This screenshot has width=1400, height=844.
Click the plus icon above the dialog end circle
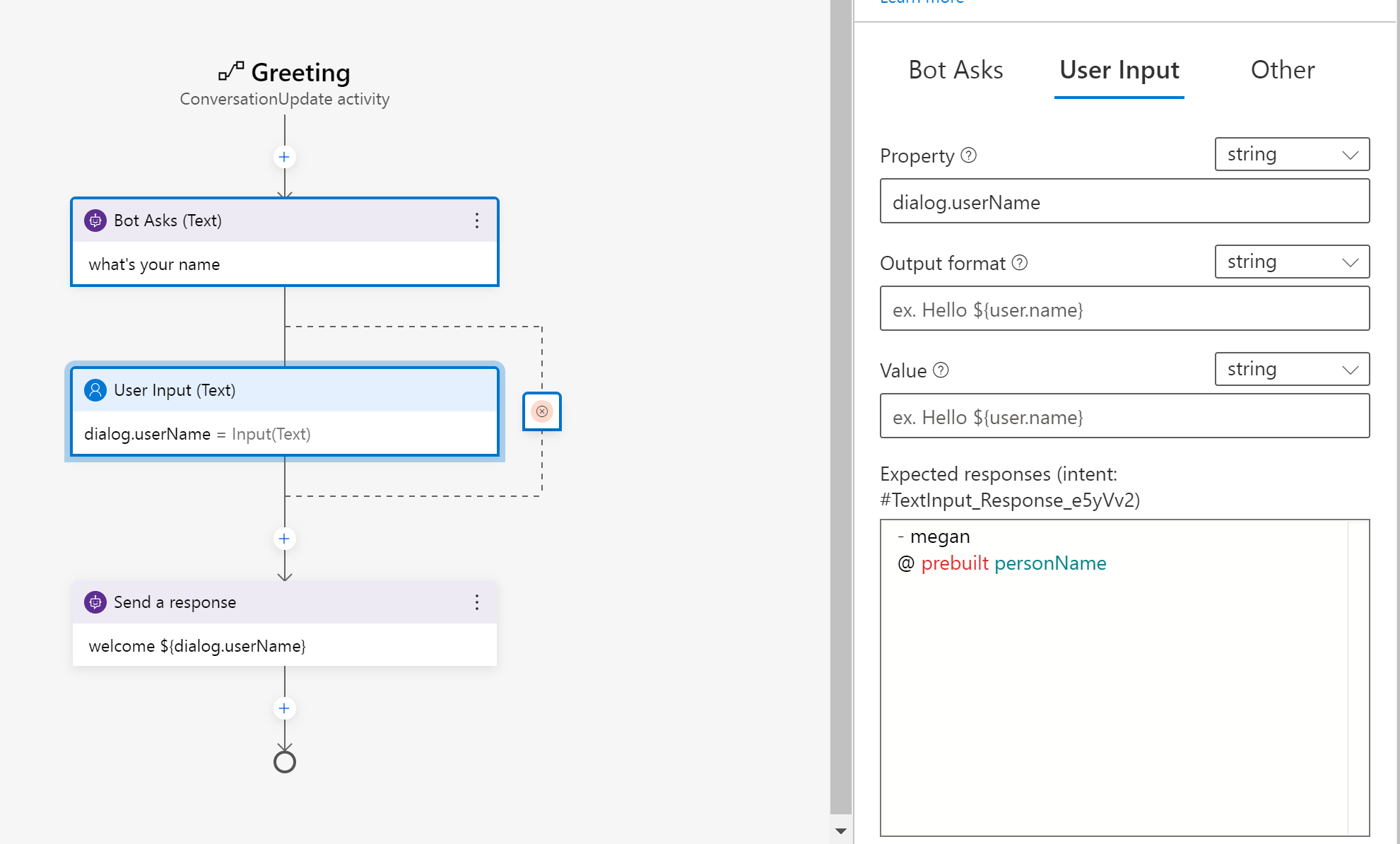[x=284, y=708]
